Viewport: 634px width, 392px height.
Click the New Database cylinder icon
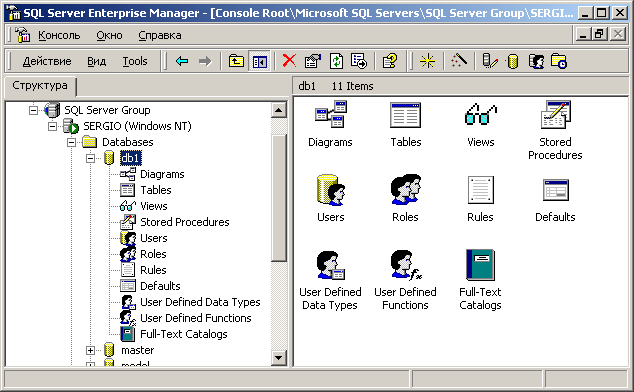click(x=513, y=61)
